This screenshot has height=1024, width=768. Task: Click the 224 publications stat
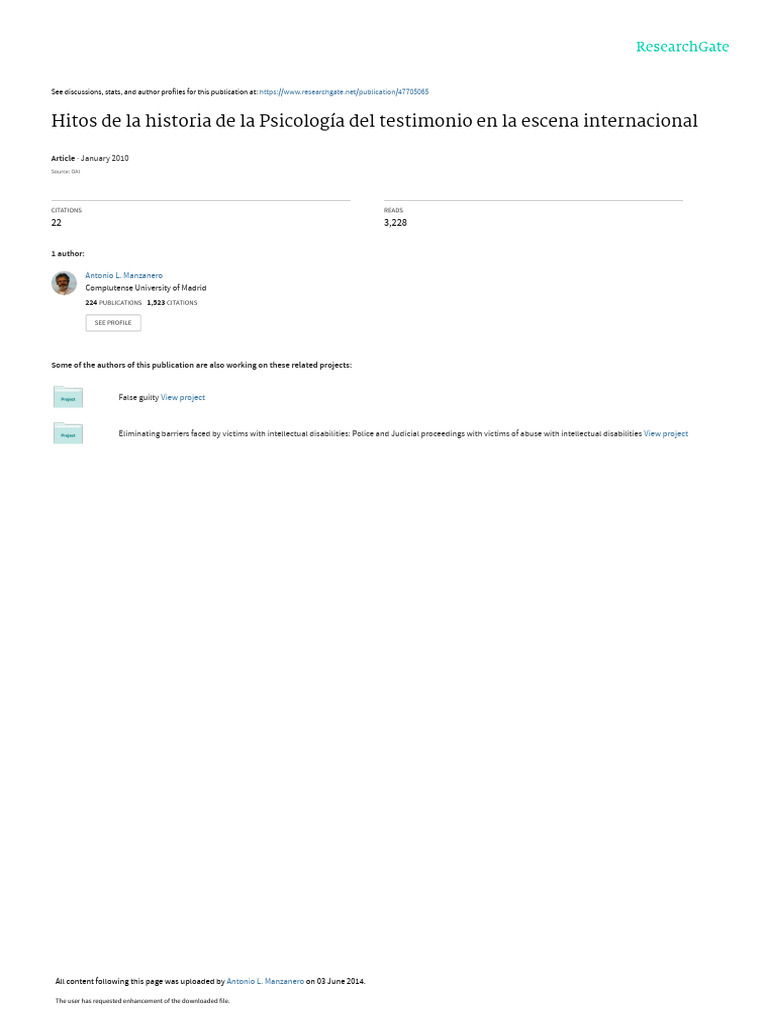[114, 303]
